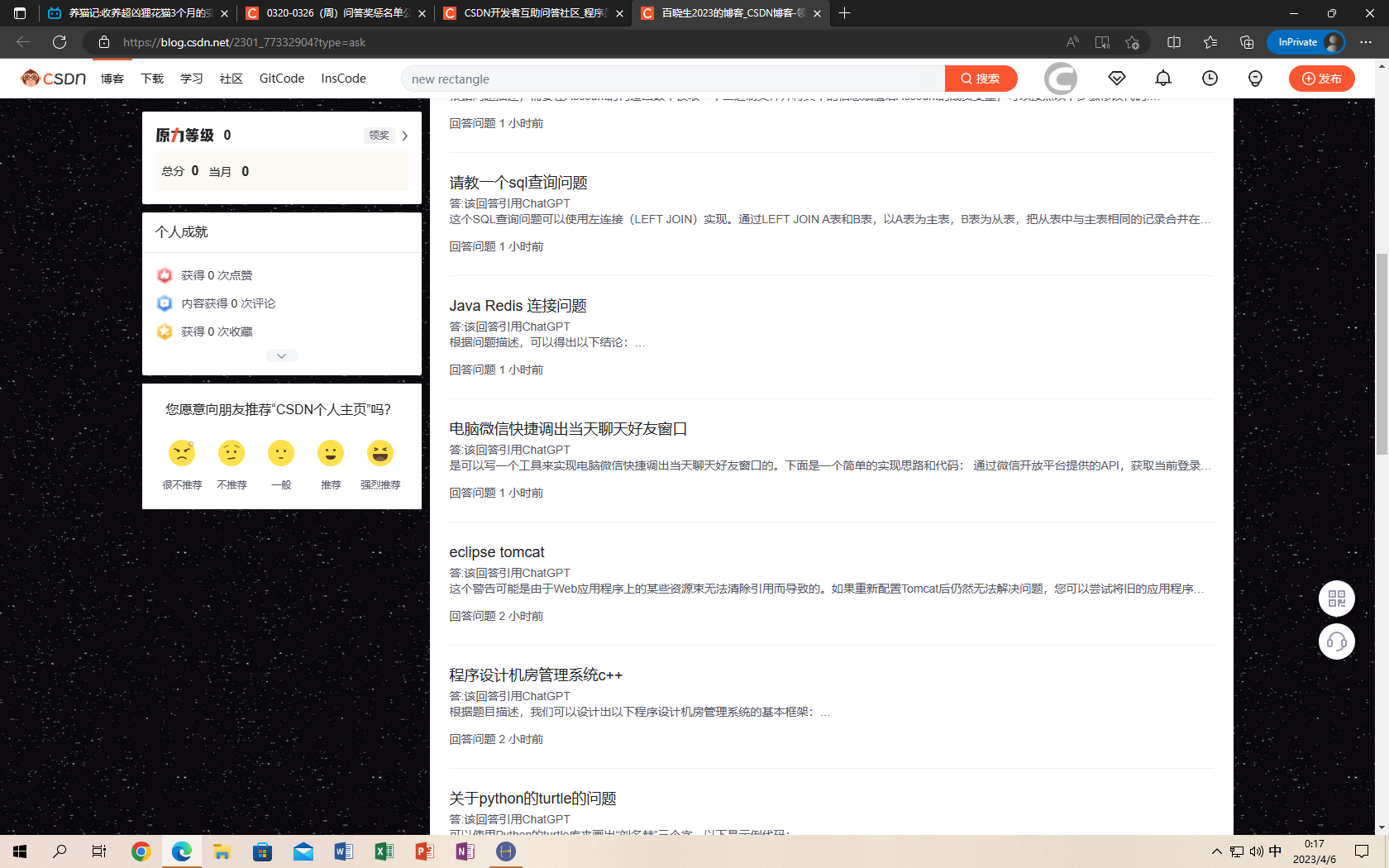Open Mail from the taskbar
The height and width of the screenshot is (868, 1389).
coord(303,851)
